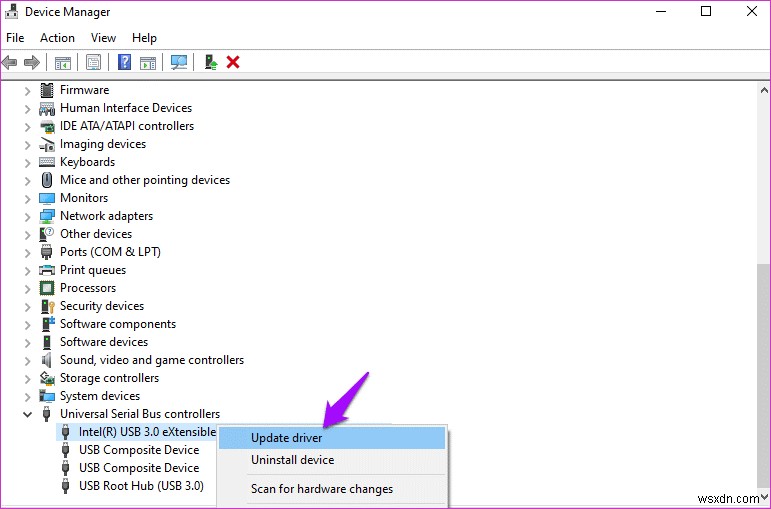771x509 pixels.
Task: Click the vertical scrollbar thumb
Action: tap(763, 375)
